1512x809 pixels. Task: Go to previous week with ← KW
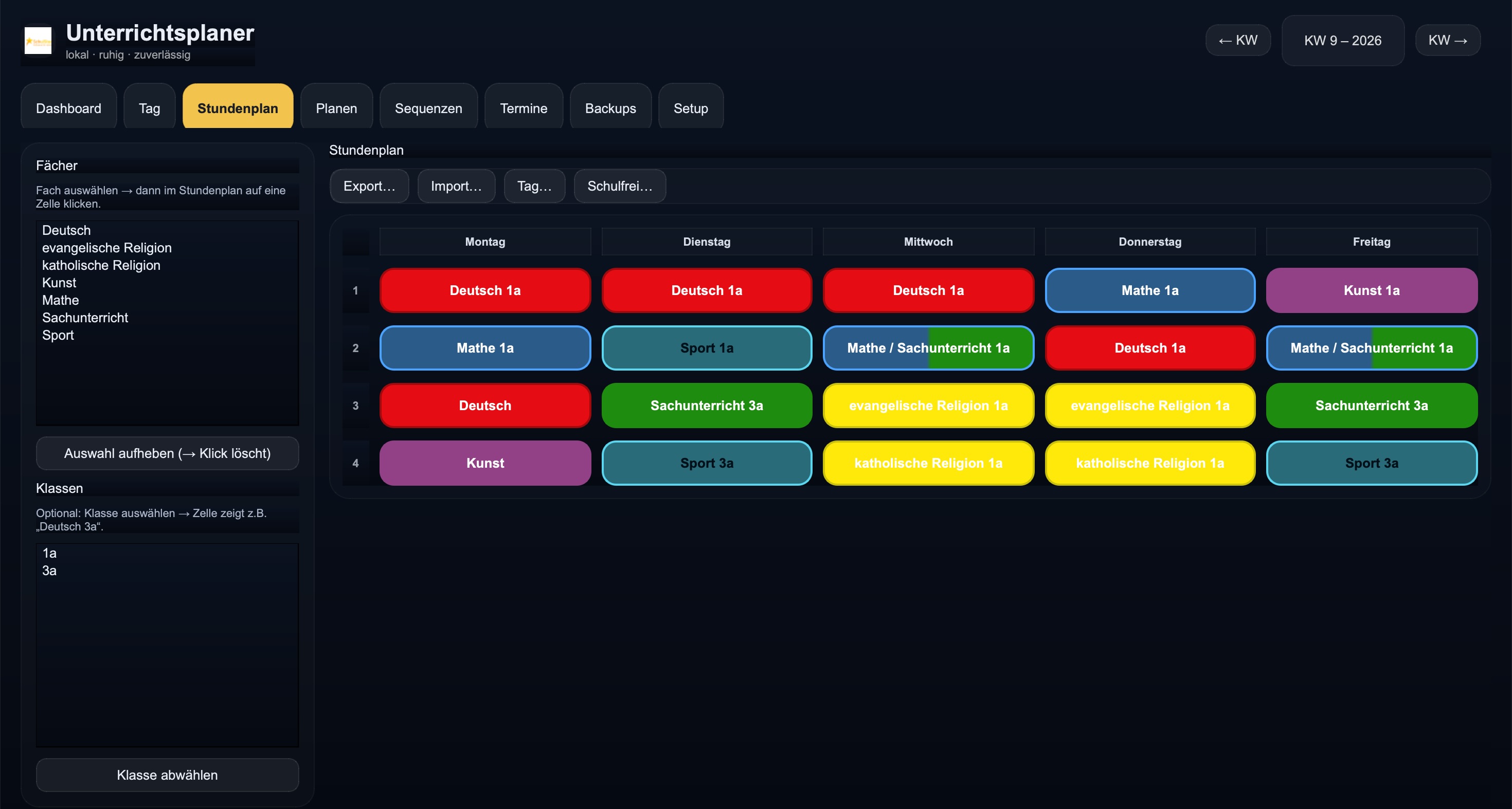point(1237,41)
